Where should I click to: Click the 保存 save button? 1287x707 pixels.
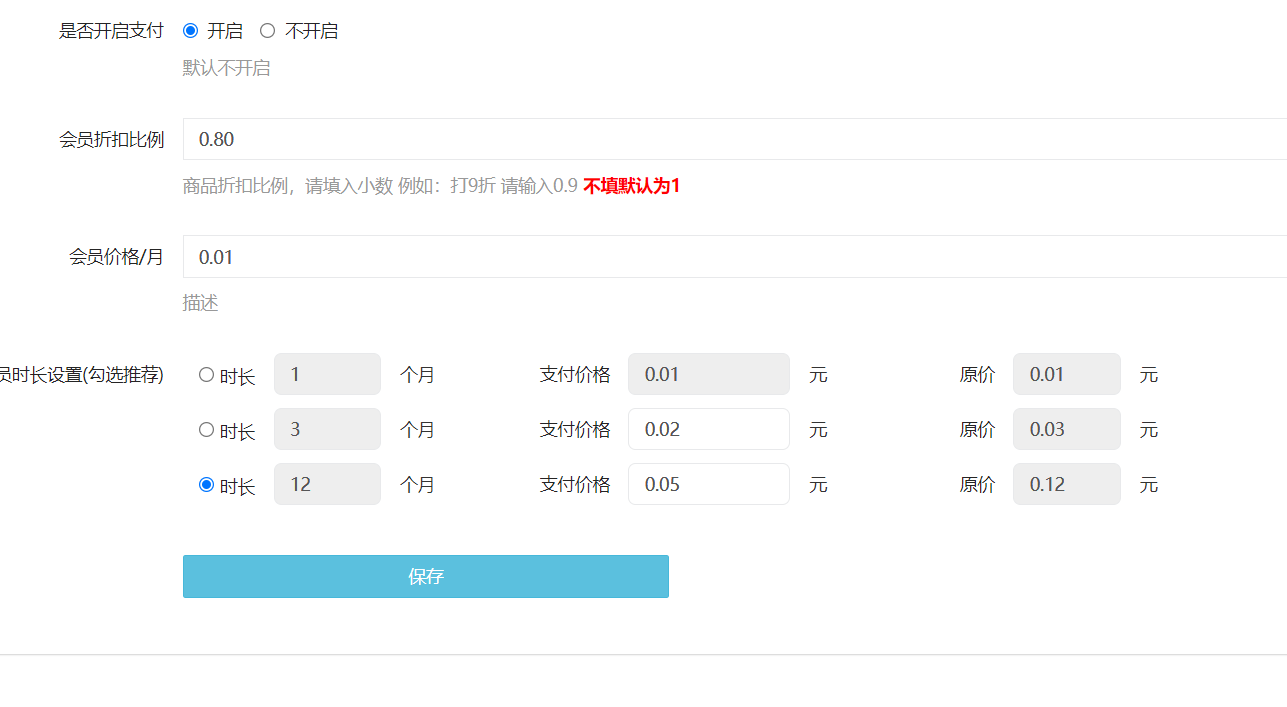click(425, 577)
